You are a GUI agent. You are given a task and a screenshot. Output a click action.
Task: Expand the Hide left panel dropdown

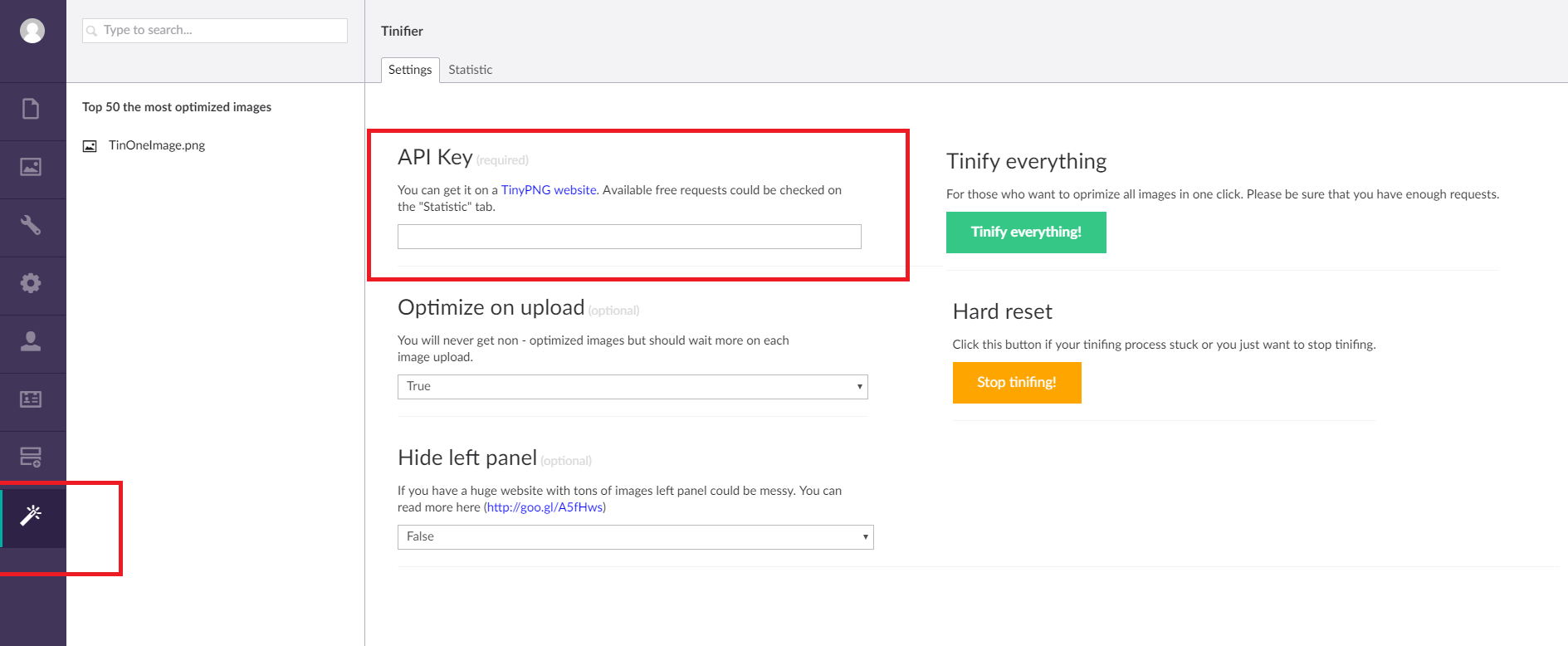[635, 537]
